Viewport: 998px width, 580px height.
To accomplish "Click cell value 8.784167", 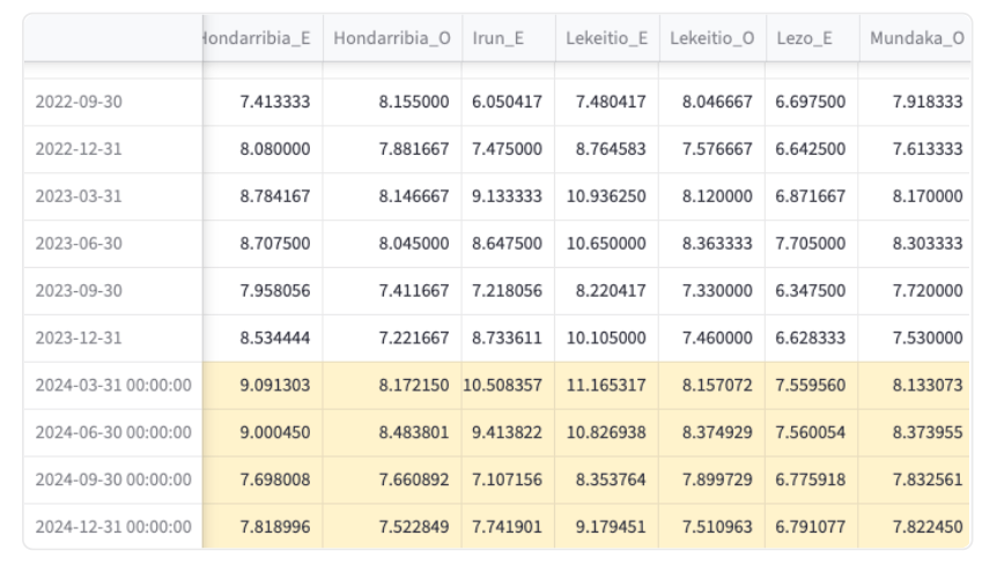I will pos(275,196).
